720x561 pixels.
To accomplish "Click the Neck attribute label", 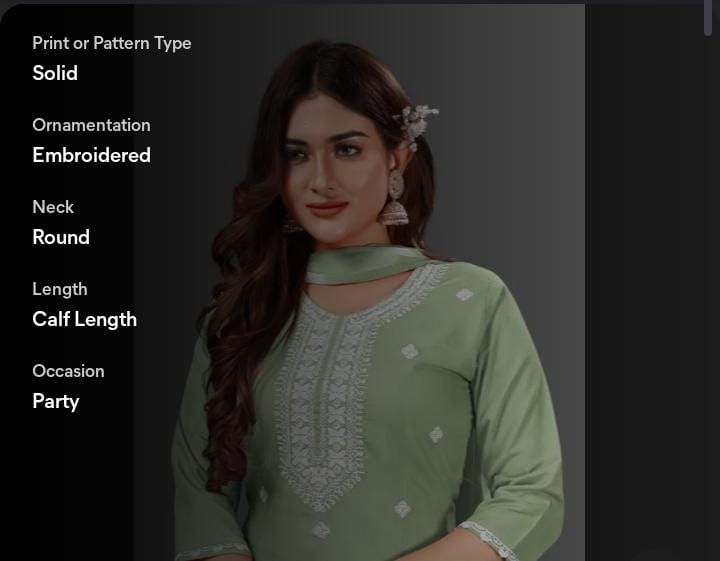I will (x=53, y=207).
